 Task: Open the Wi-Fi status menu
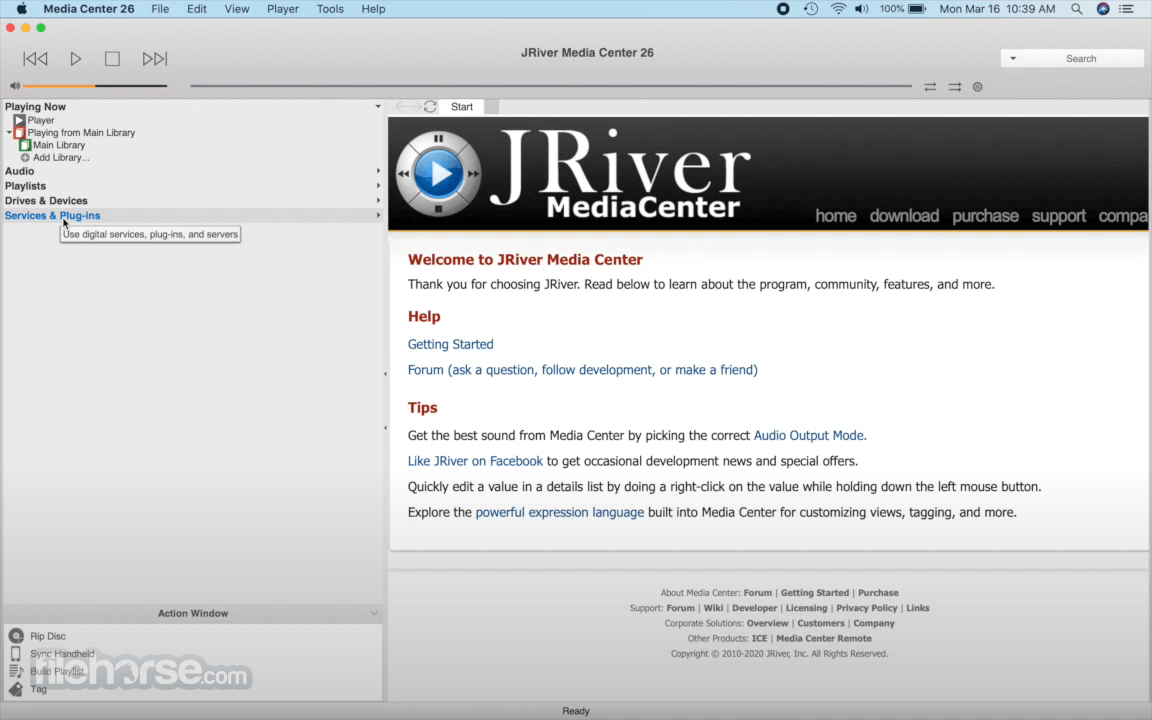click(x=838, y=9)
